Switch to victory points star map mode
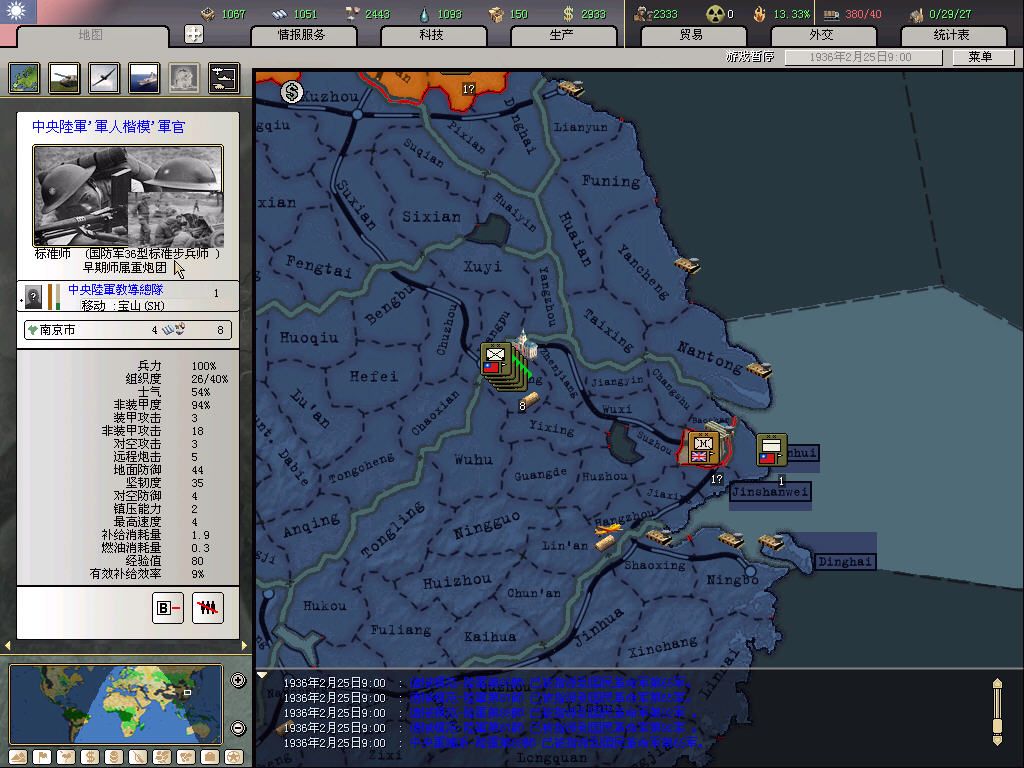The width and height of the screenshot is (1024, 768). 234,757
